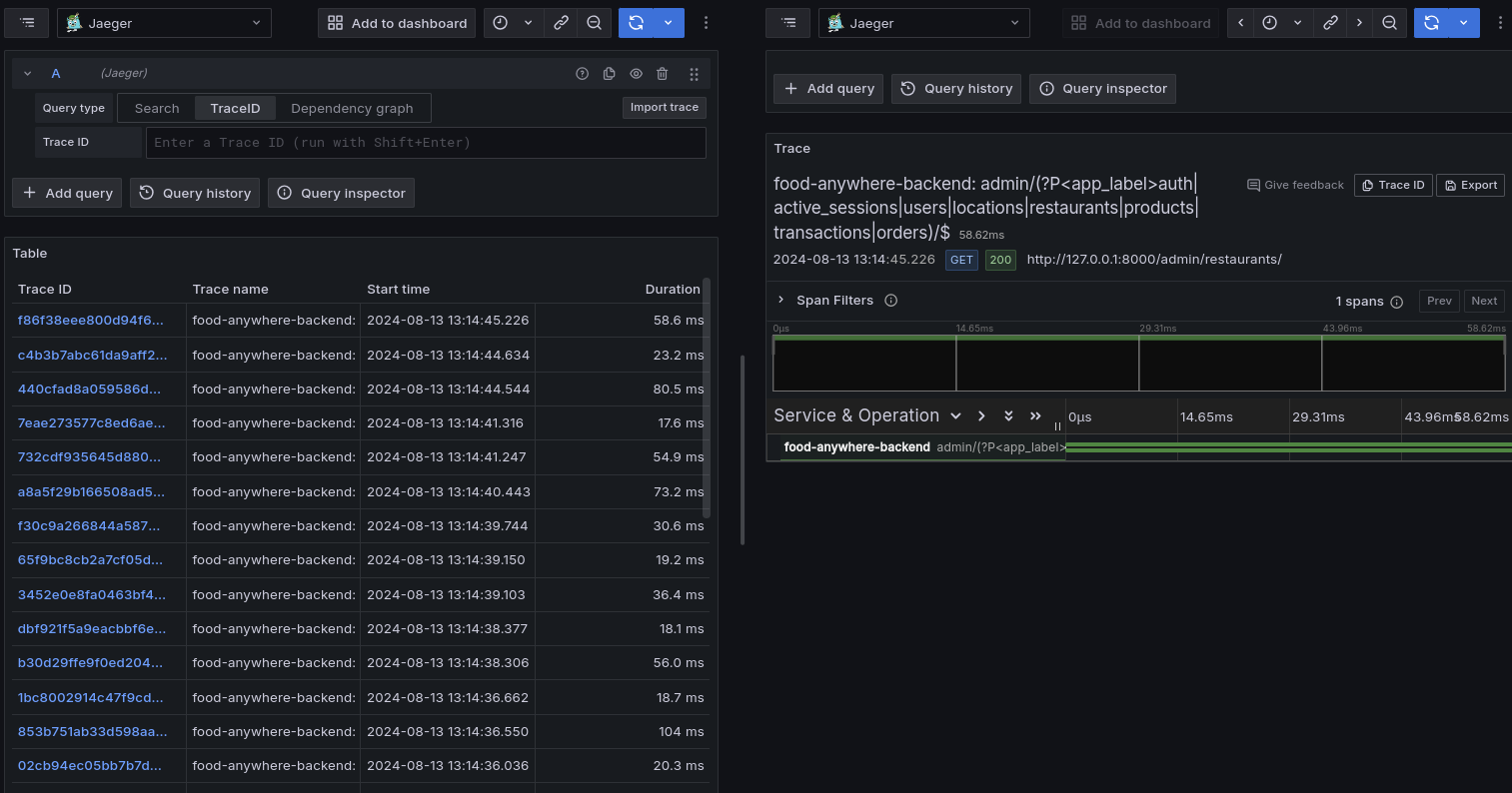
Task: Open the left pane time picker clock
Action: 501,23
